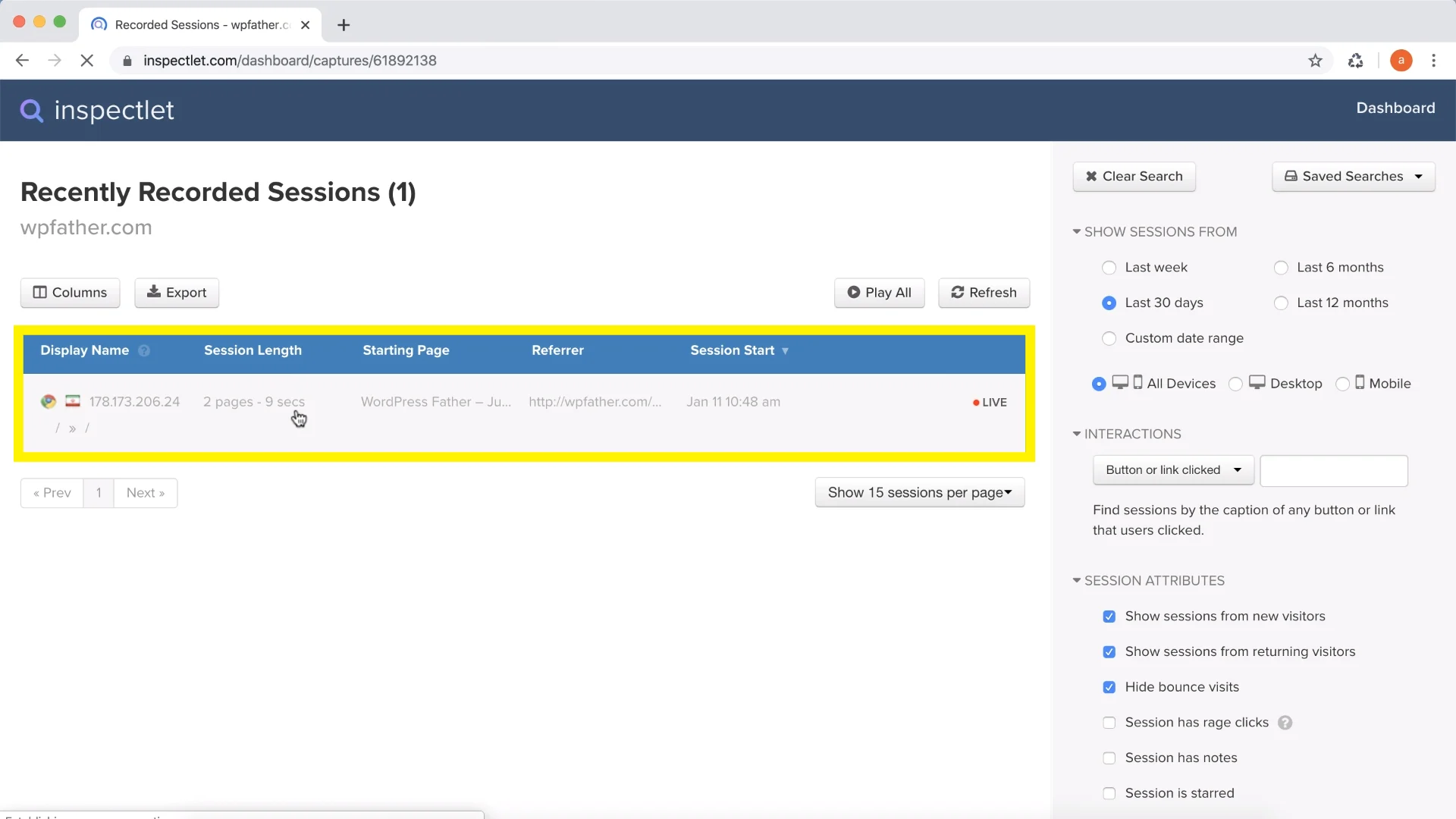Viewport: 1456px width, 819px height.
Task: Filter sessions to Desktop only
Action: [1235, 384]
